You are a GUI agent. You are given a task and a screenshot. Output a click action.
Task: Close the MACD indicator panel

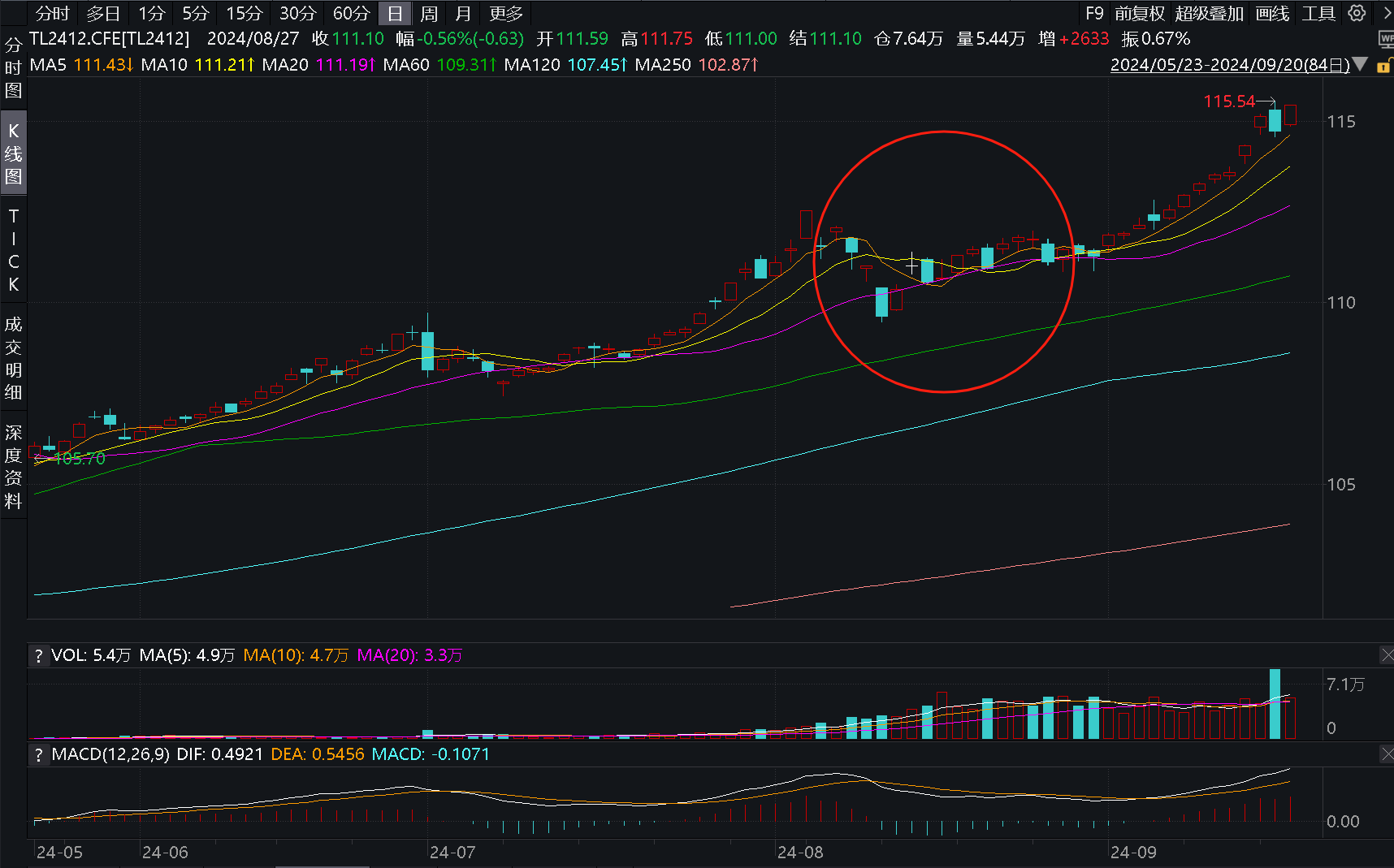click(1386, 754)
